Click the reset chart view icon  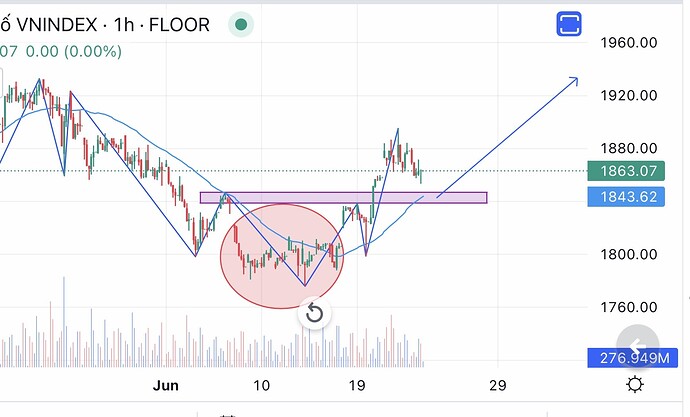pos(314,313)
